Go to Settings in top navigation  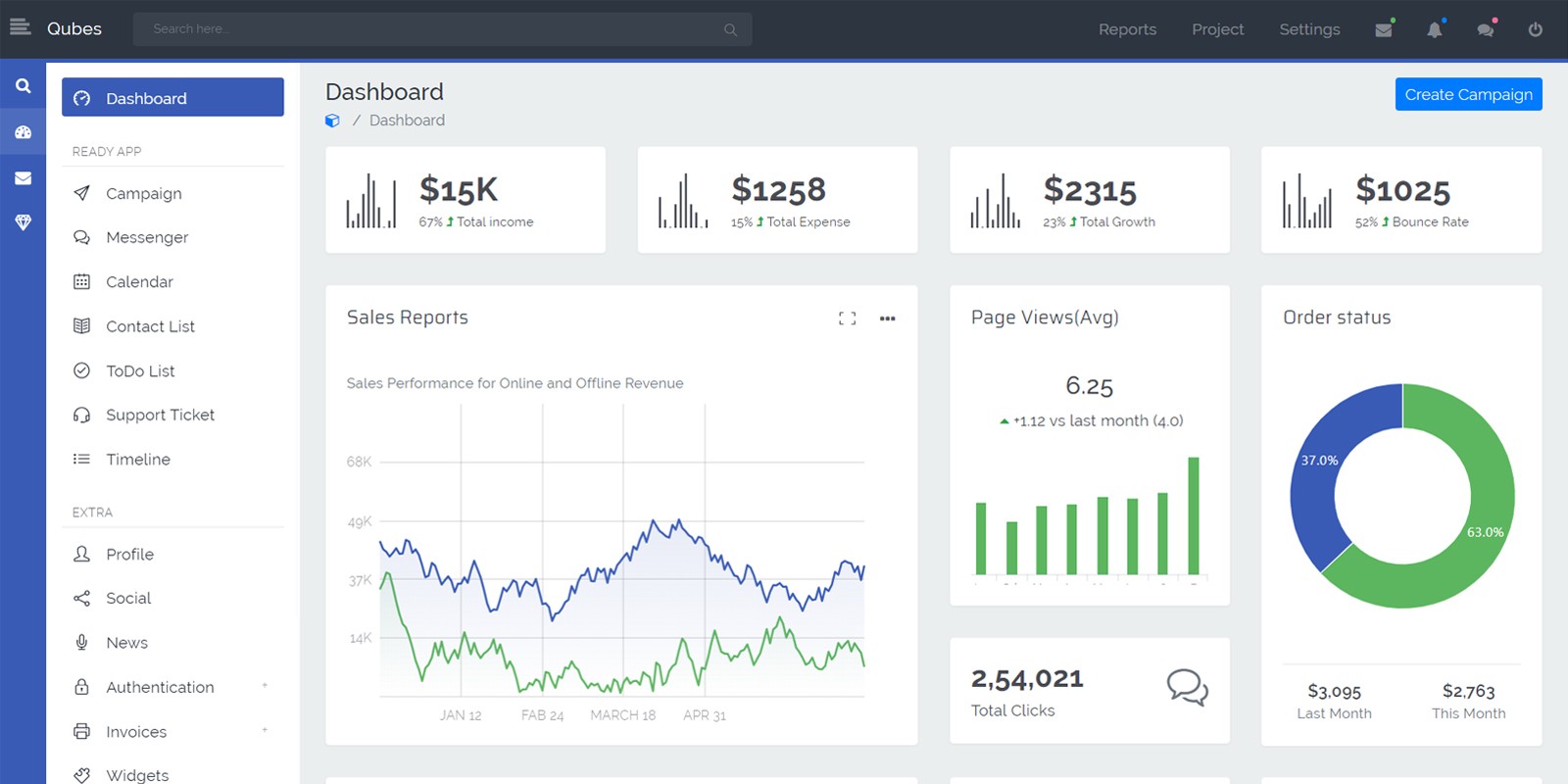tap(1309, 29)
